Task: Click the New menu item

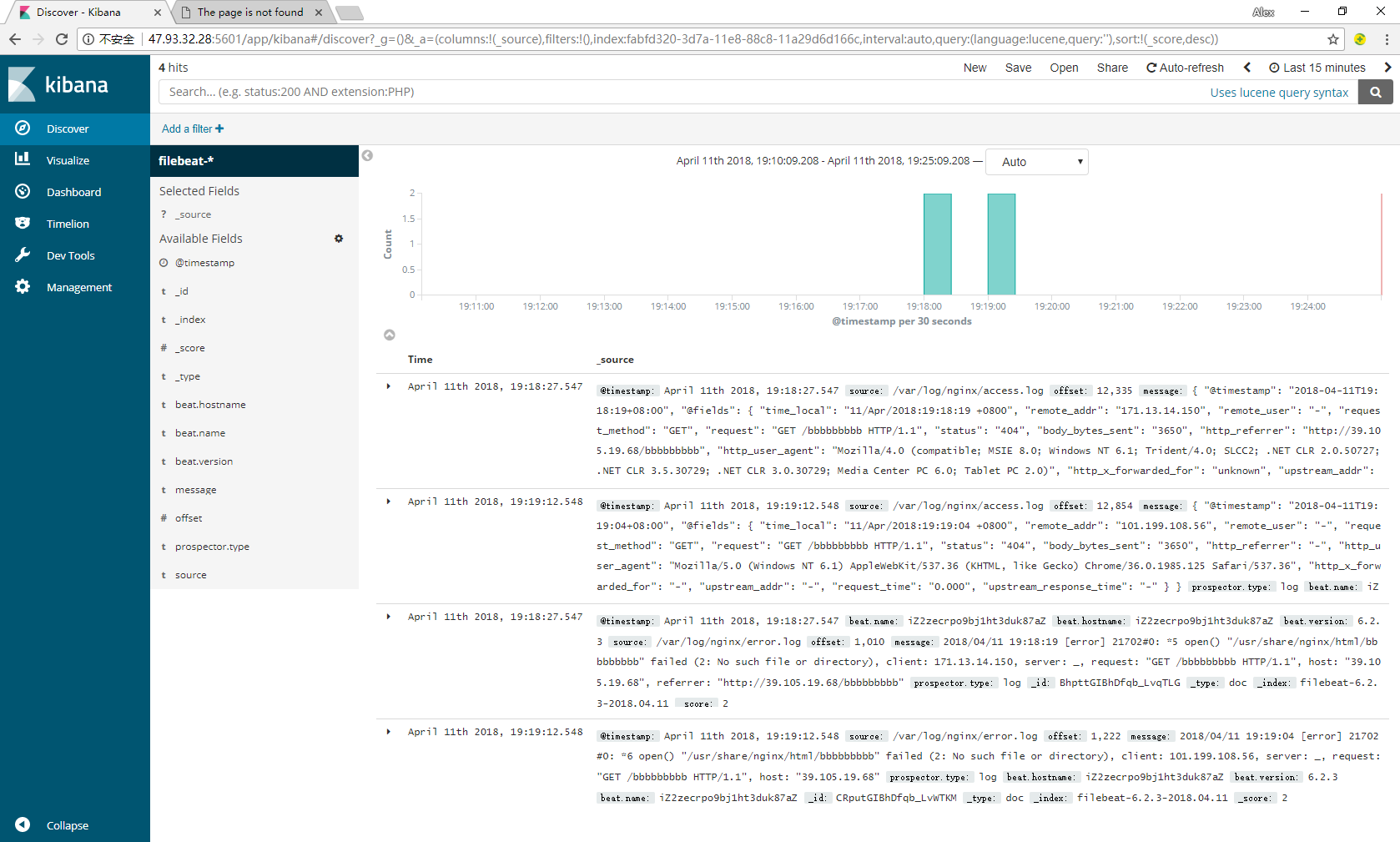Action: pos(974,68)
